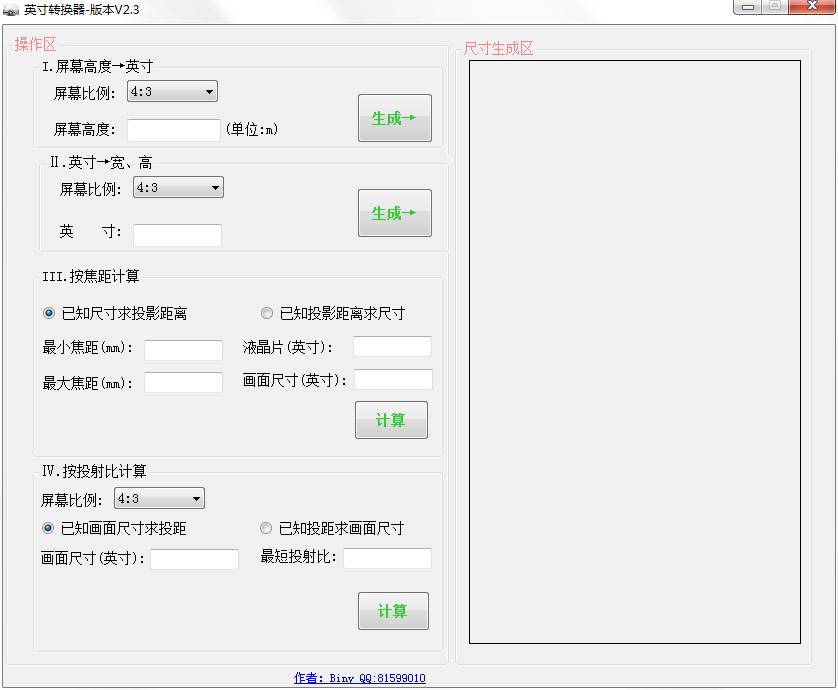Image resolution: width=838 pixels, height=690 pixels.
Task: Click the 最短投射比 input field
Action: pos(387,558)
